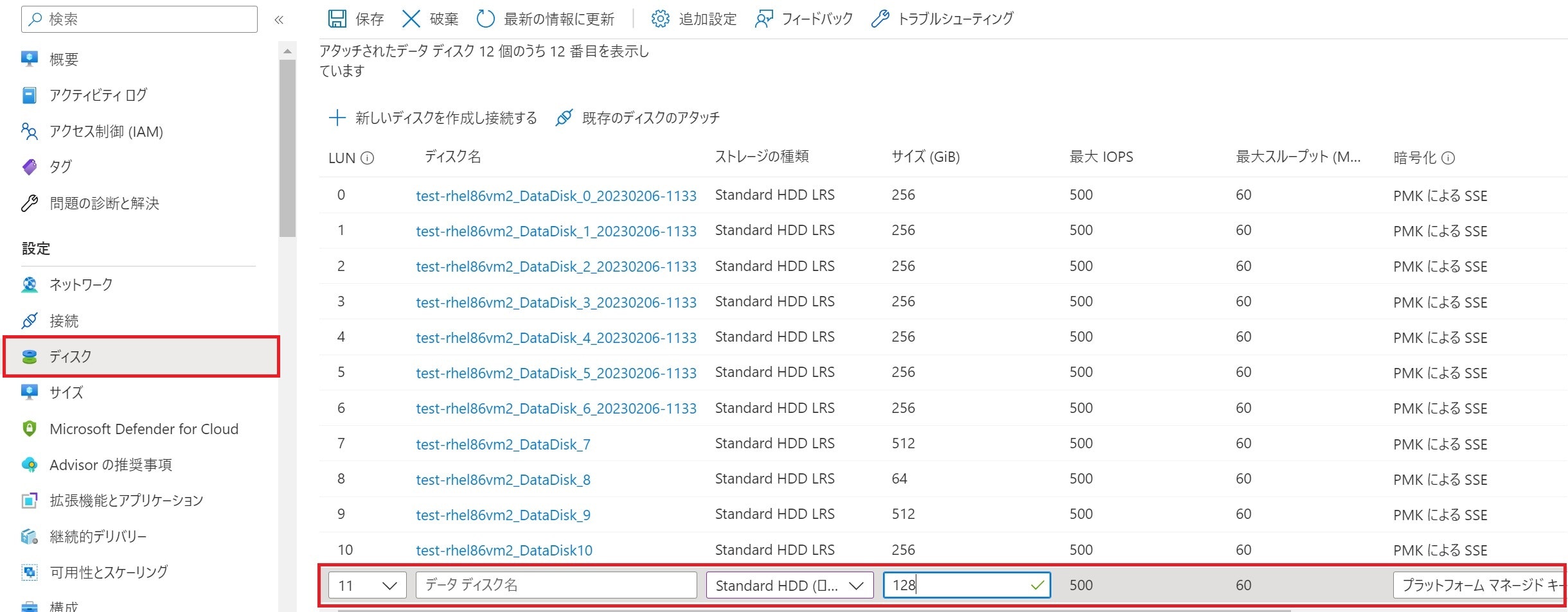
Task: Click the 保存 save icon
Action: click(337, 19)
